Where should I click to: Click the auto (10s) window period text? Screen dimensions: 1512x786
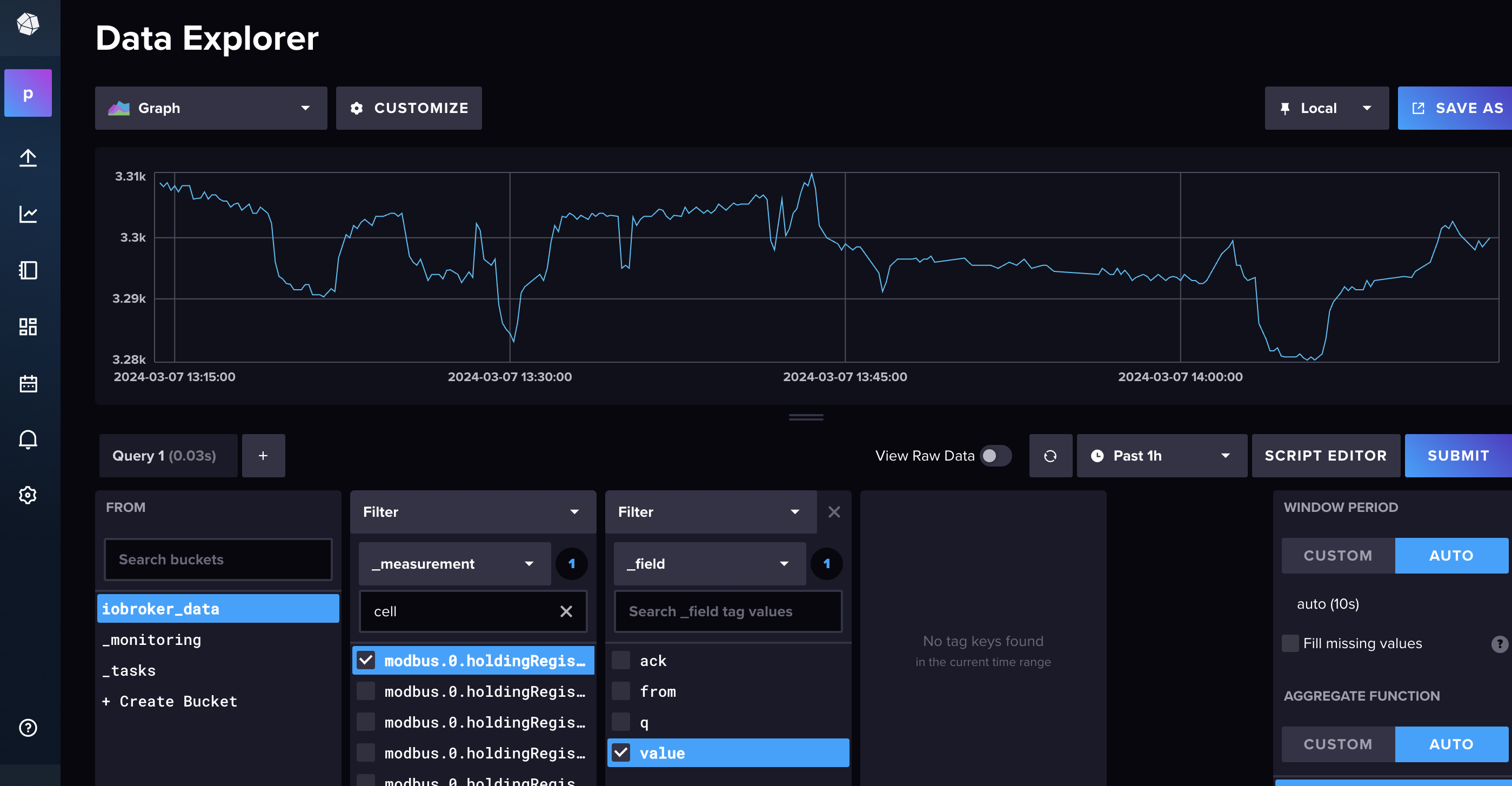point(1328,604)
